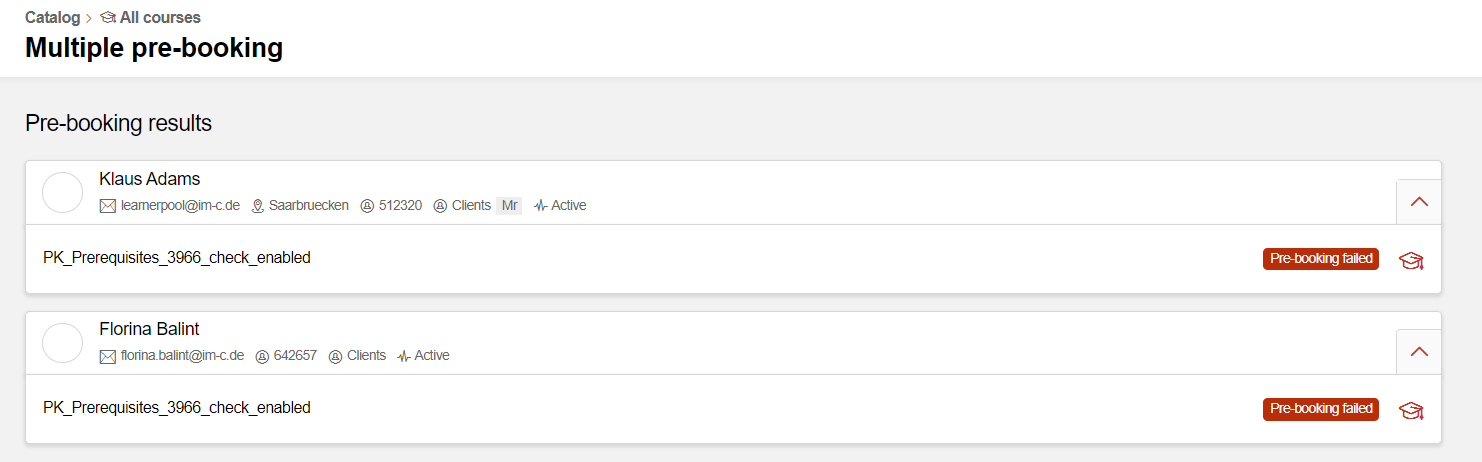
Task: Click the location pin icon by Saarbruecken
Action: click(257, 206)
